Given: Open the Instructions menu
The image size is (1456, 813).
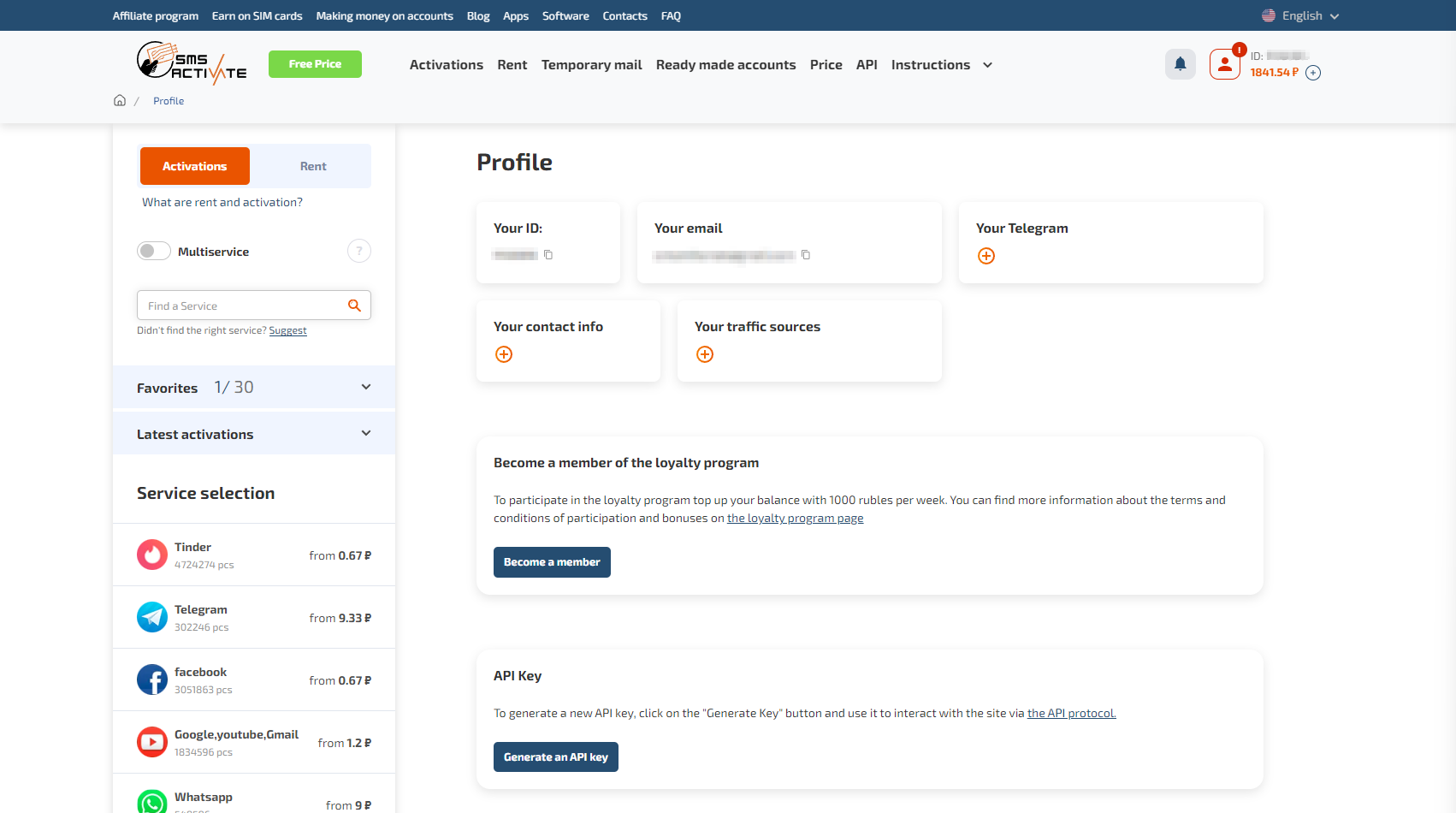Looking at the screenshot, I should pyautogui.click(x=931, y=64).
